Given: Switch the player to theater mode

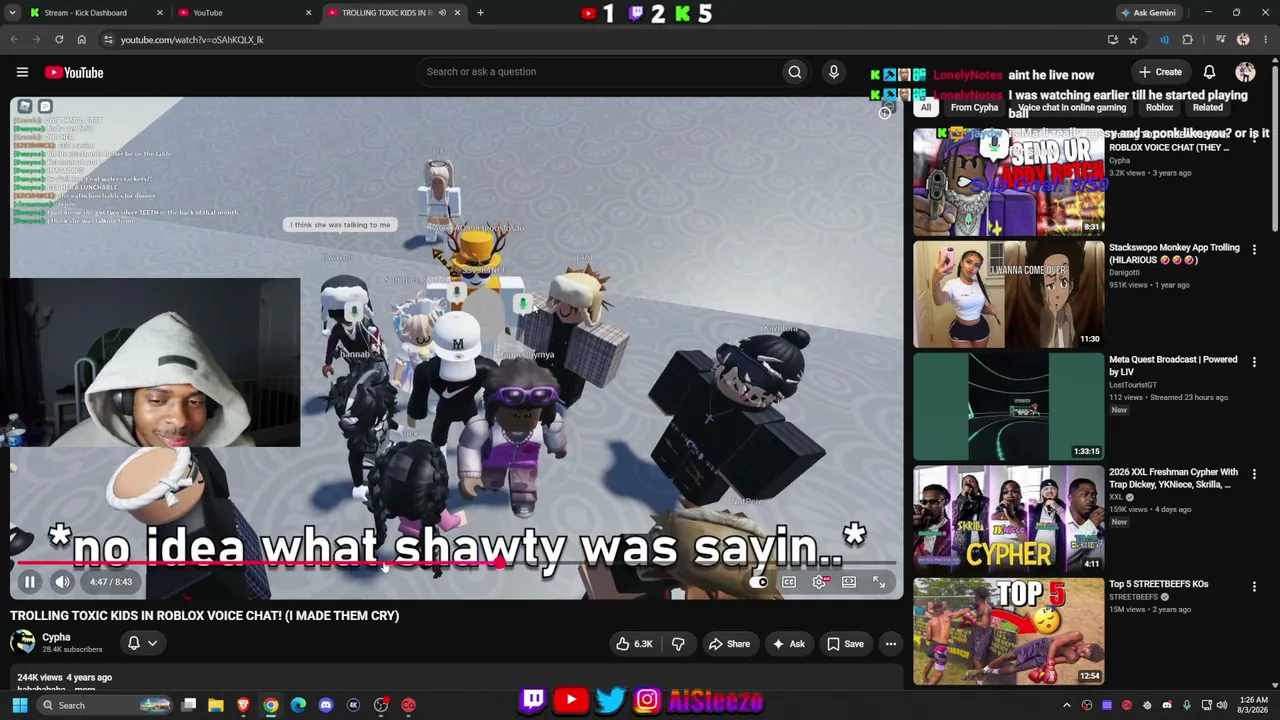Looking at the screenshot, I should point(849,582).
